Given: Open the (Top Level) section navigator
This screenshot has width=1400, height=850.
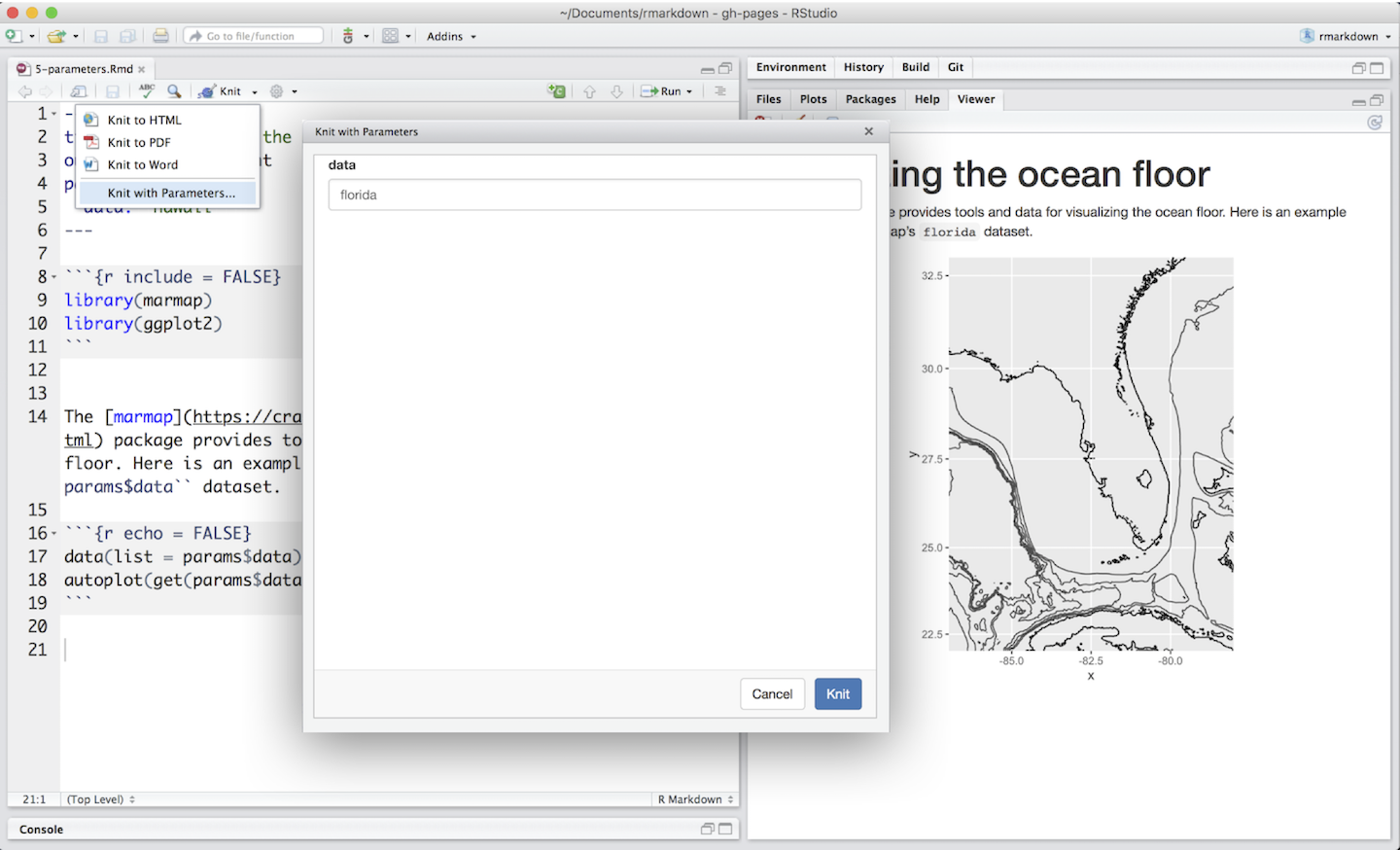Looking at the screenshot, I should [100, 799].
